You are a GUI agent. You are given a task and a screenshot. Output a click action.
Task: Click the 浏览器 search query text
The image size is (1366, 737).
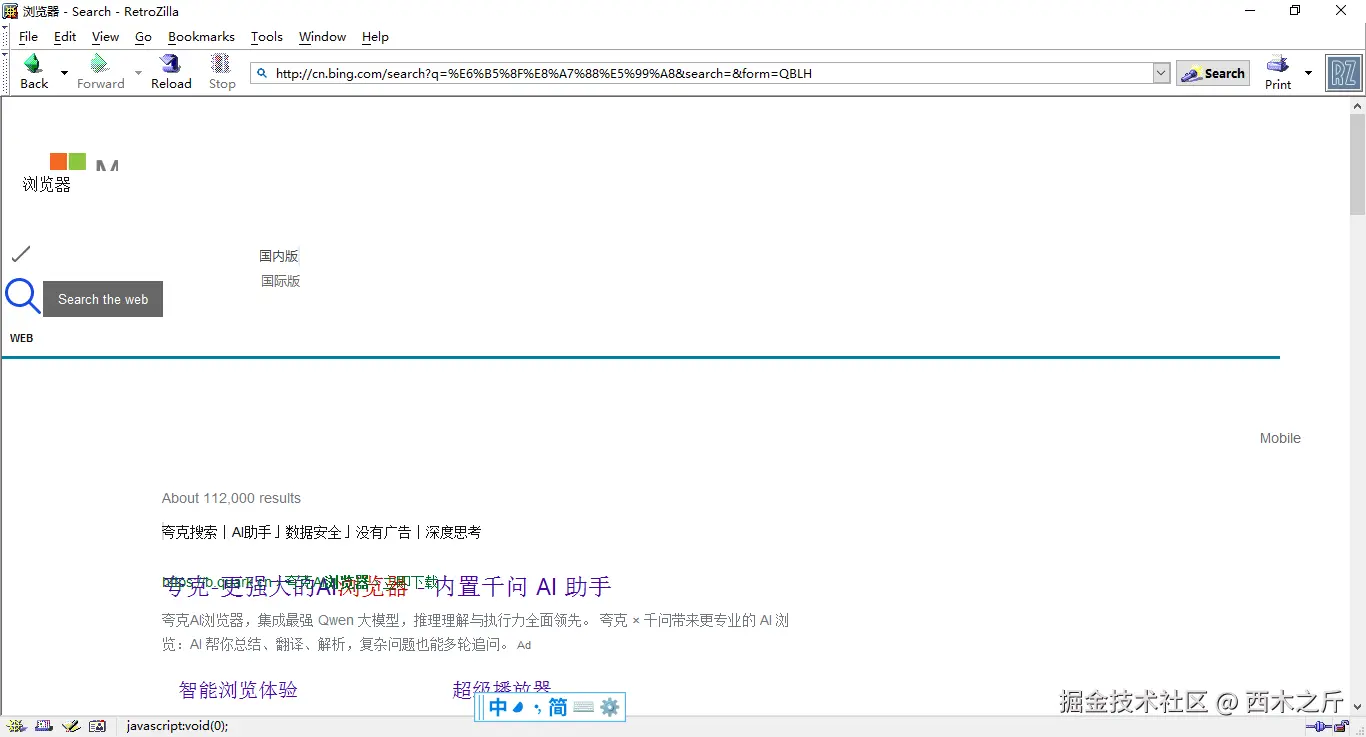click(x=47, y=185)
